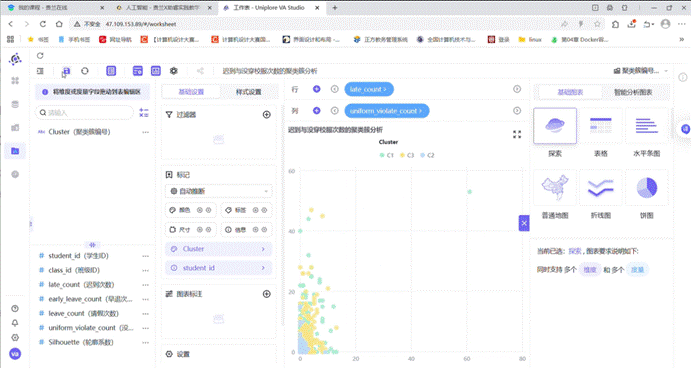The width and height of the screenshot is (691, 368).
Task: Open the floating assistant icon on right edge
Action: tap(685, 129)
